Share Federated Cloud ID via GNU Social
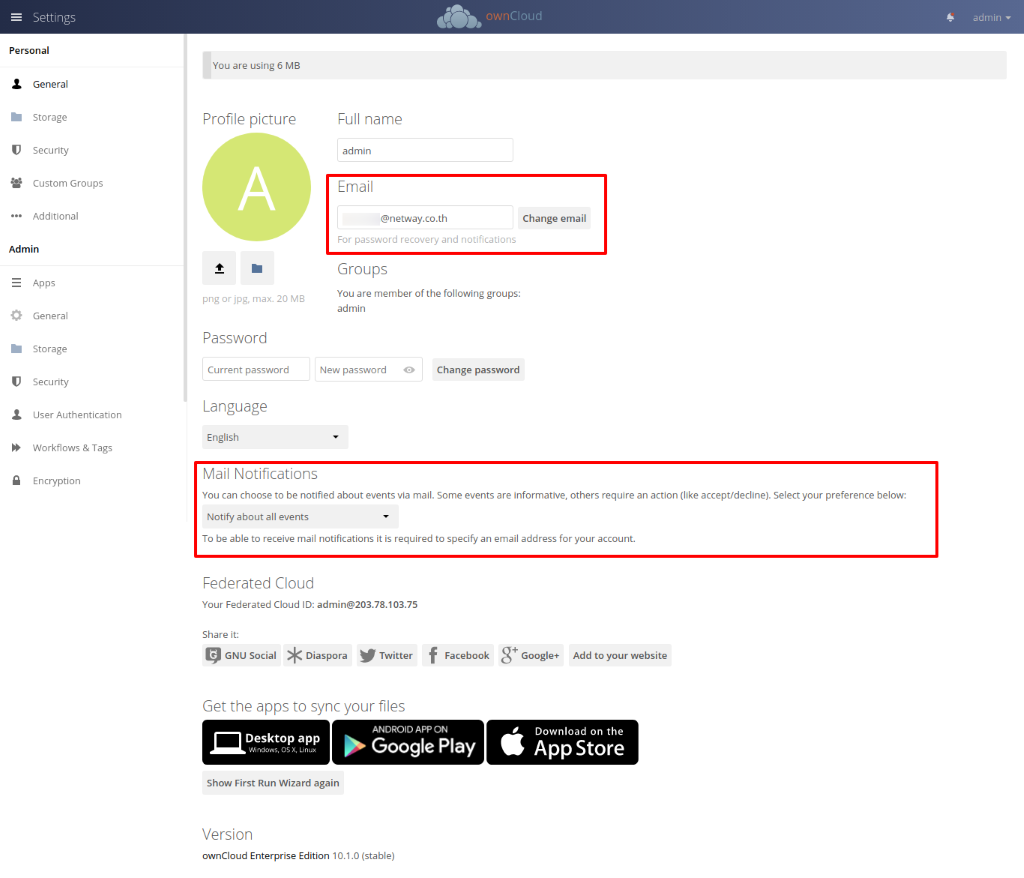The image size is (1024, 878). point(241,656)
